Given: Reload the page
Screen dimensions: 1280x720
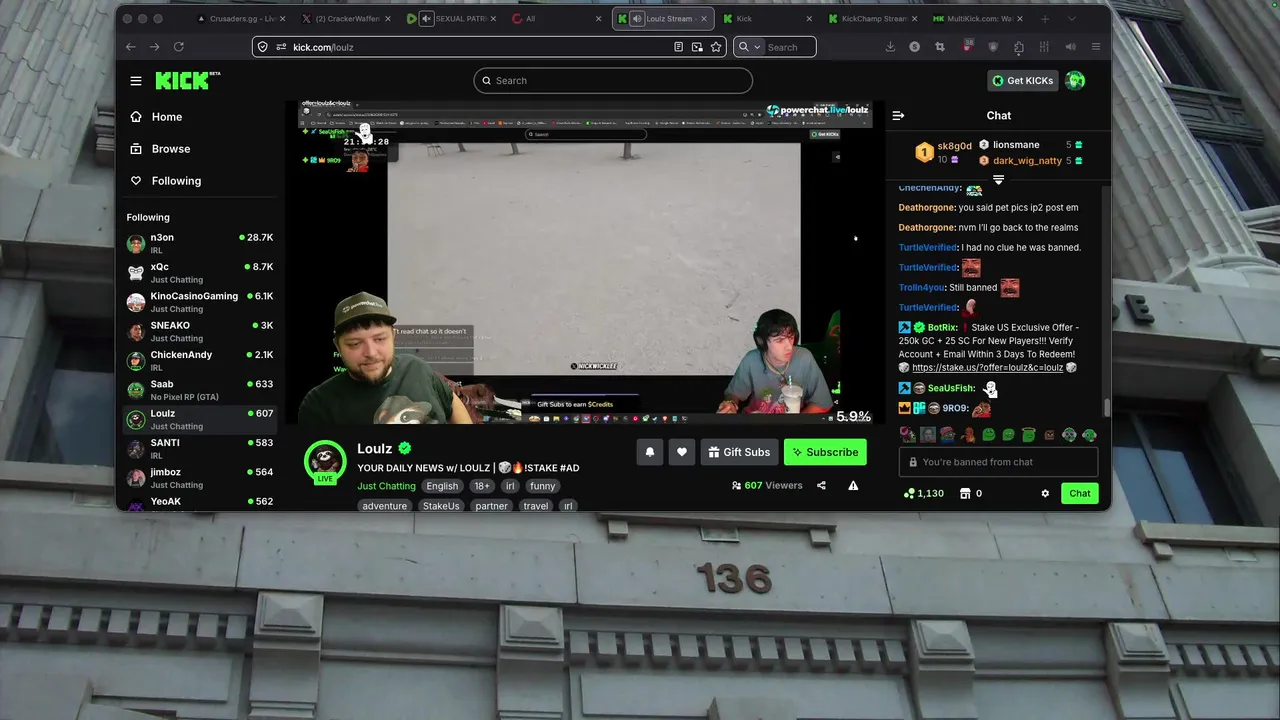Looking at the screenshot, I should (x=179, y=47).
